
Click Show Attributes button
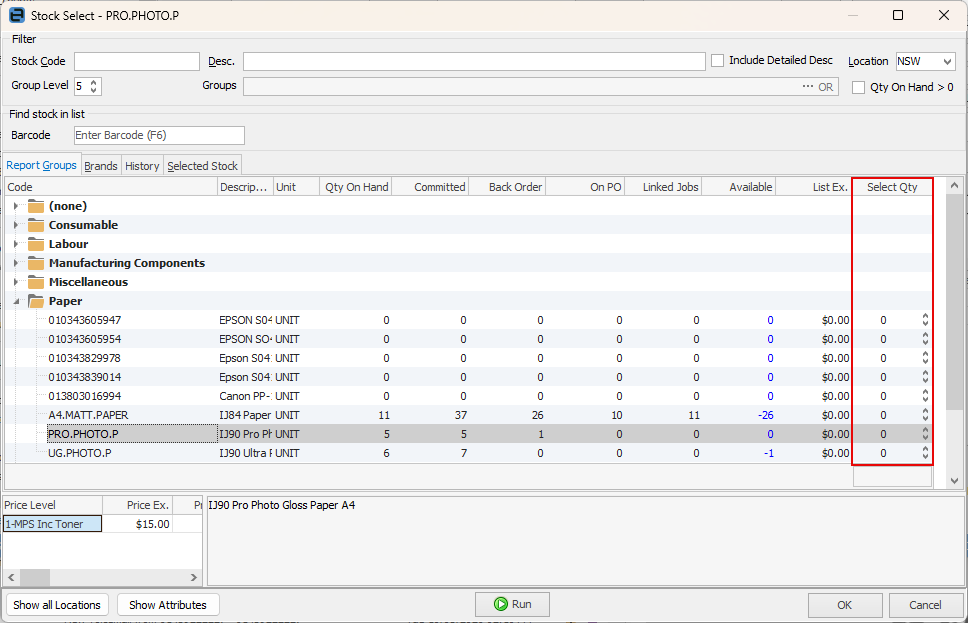click(x=168, y=605)
